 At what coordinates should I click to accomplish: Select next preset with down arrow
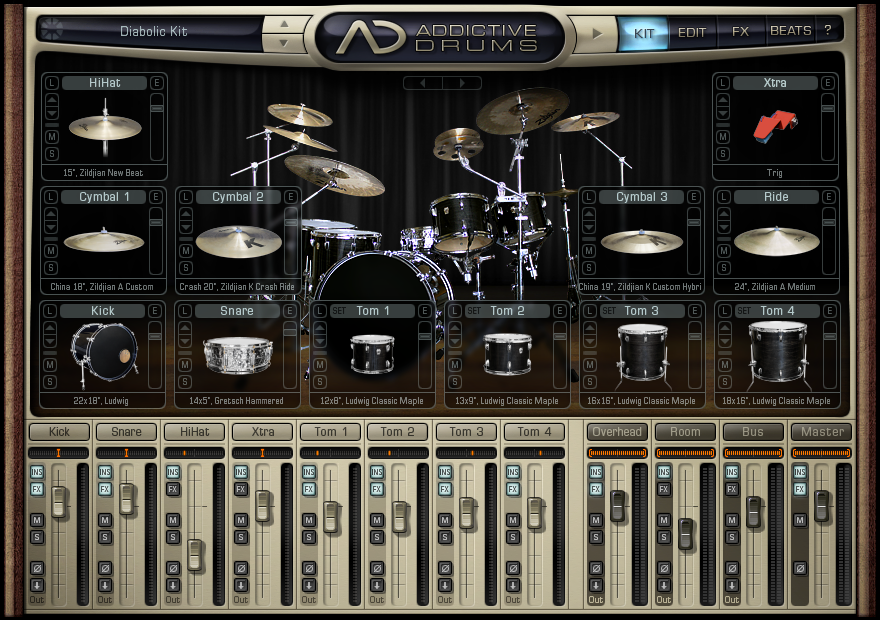[x=285, y=43]
